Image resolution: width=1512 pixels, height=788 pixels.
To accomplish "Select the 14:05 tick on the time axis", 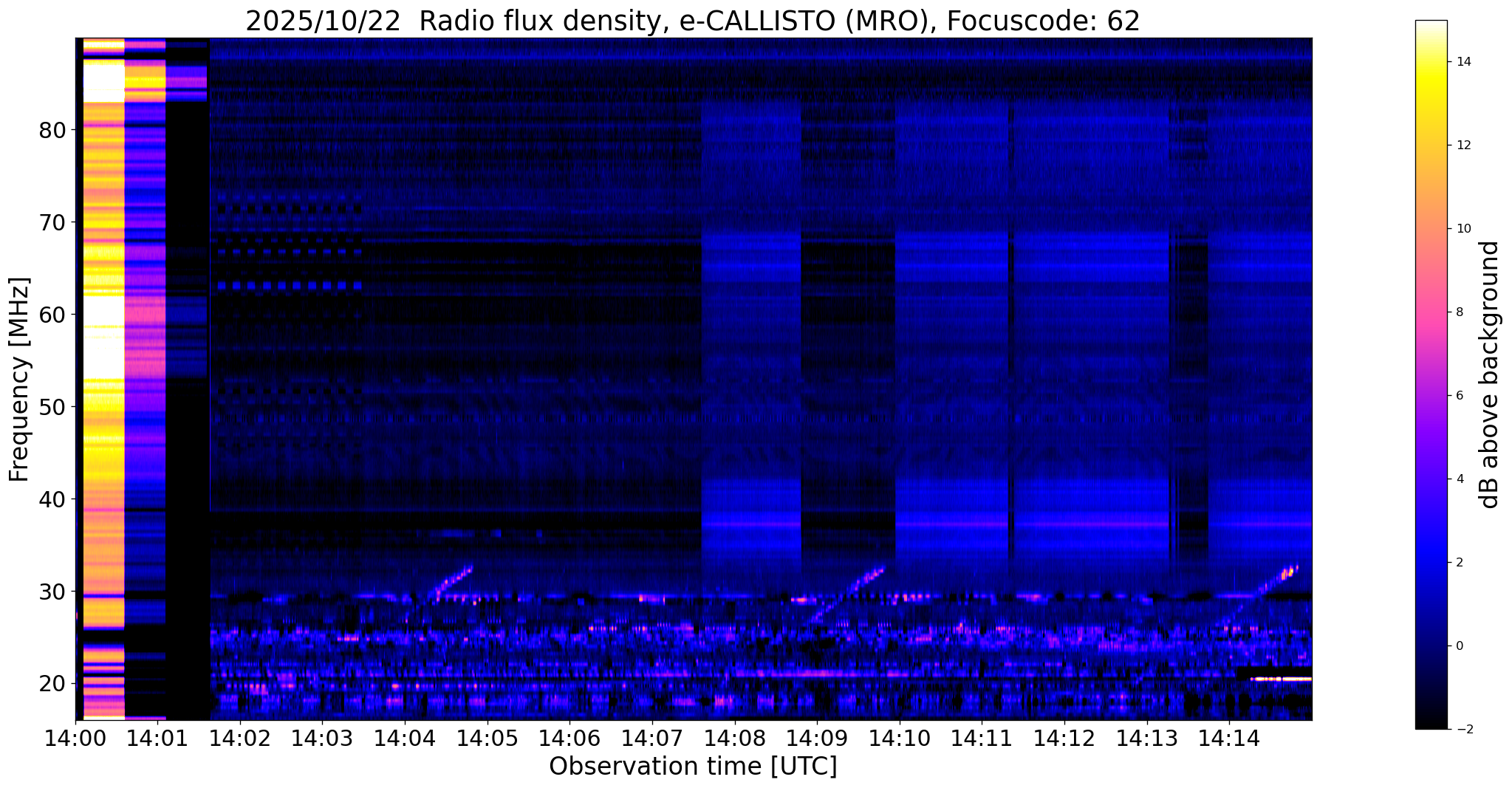I will (487, 739).
